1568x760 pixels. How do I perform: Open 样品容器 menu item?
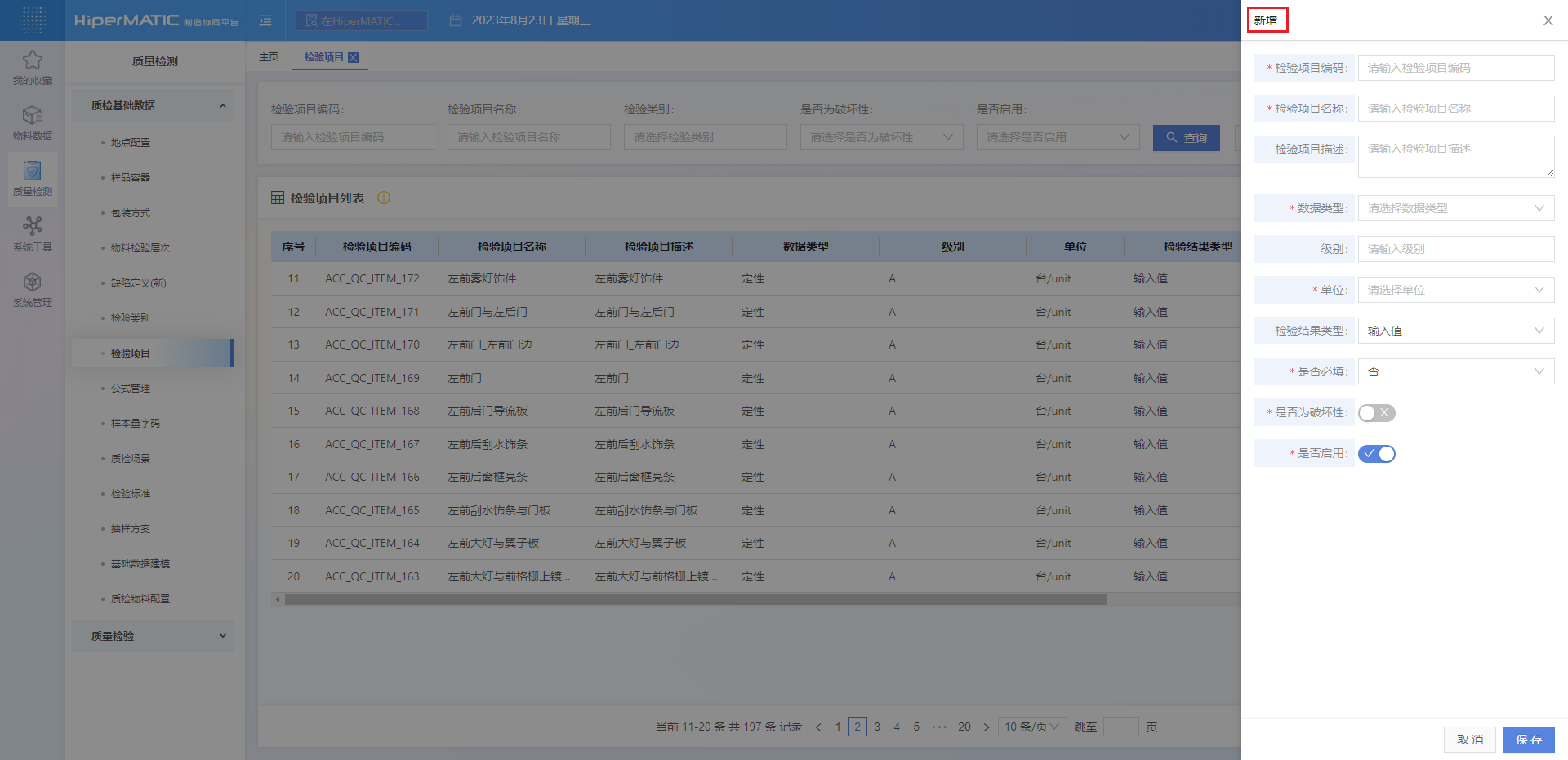[131, 177]
